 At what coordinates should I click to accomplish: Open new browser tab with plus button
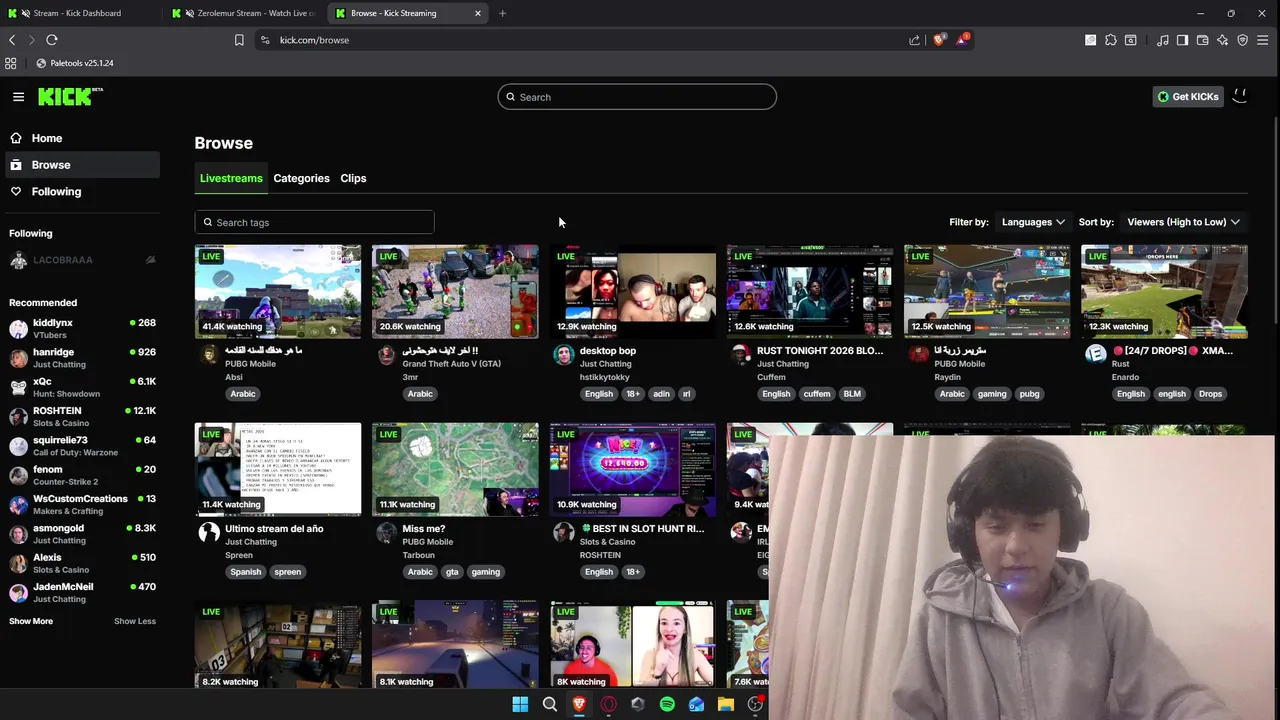502,13
